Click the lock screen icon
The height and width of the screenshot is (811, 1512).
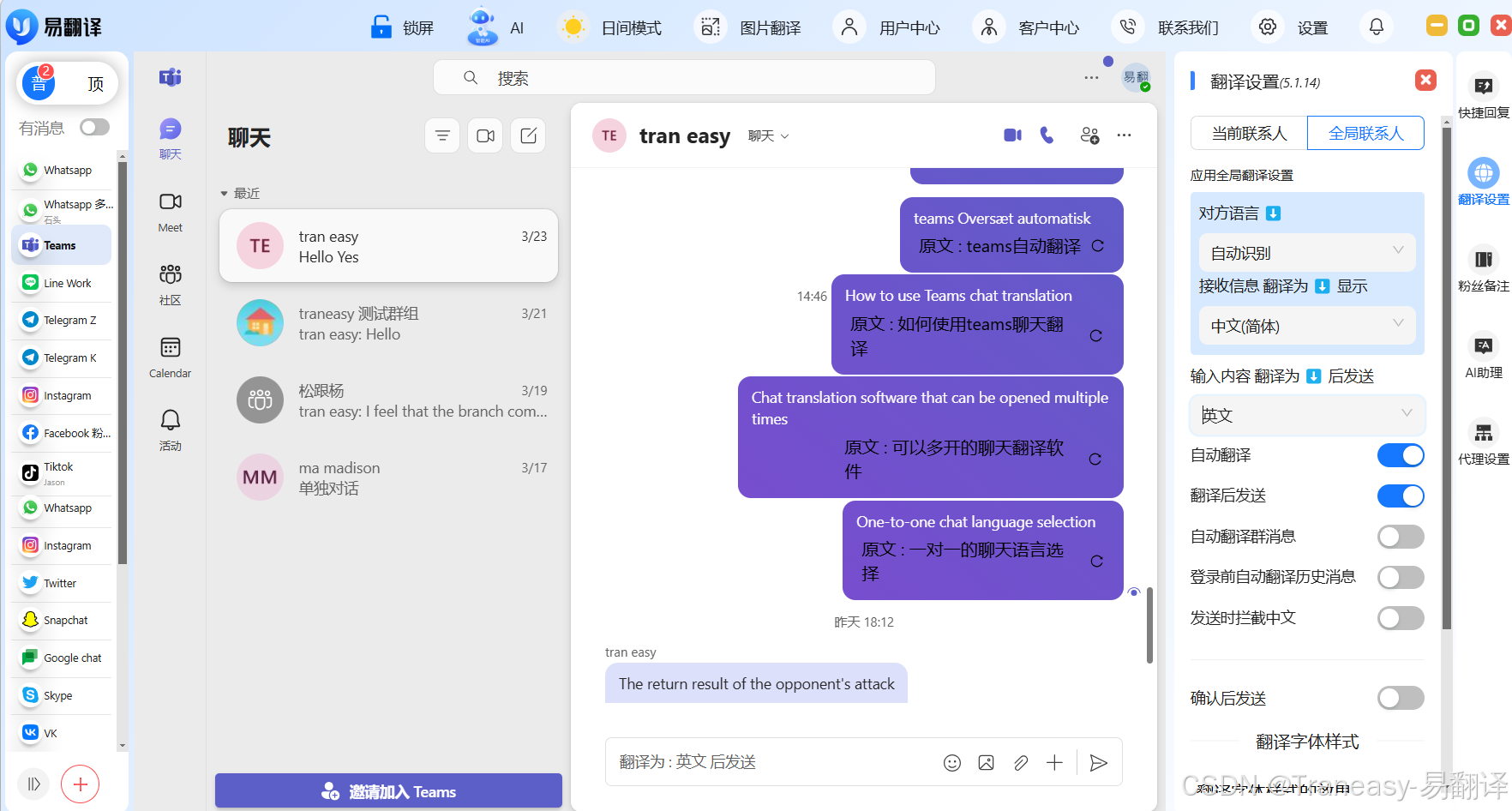[381, 27]
